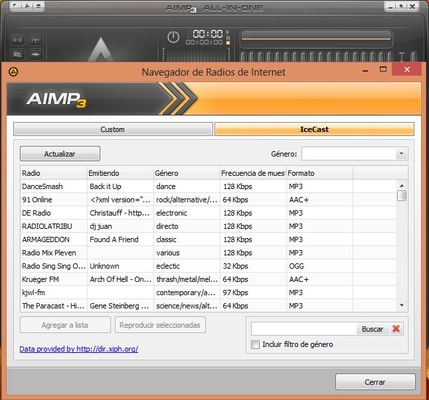Image resolution: width=429 pixels, height=400 pixels.
Task: Enable Incluir filtro de género checkbox
Action: (x=255, y=344)
